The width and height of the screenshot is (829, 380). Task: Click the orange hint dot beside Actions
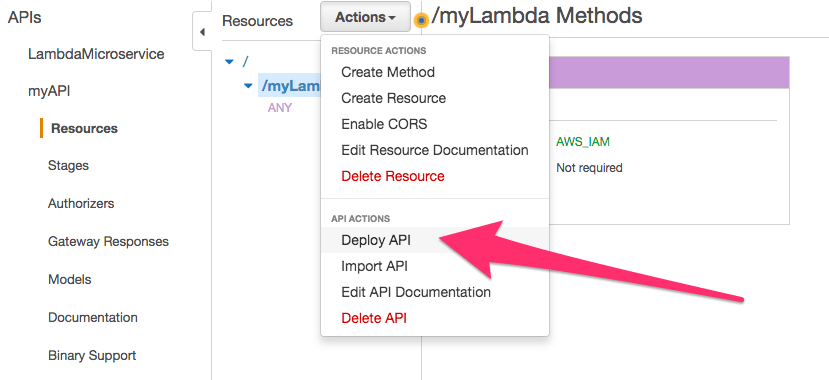tap(421, 20)
